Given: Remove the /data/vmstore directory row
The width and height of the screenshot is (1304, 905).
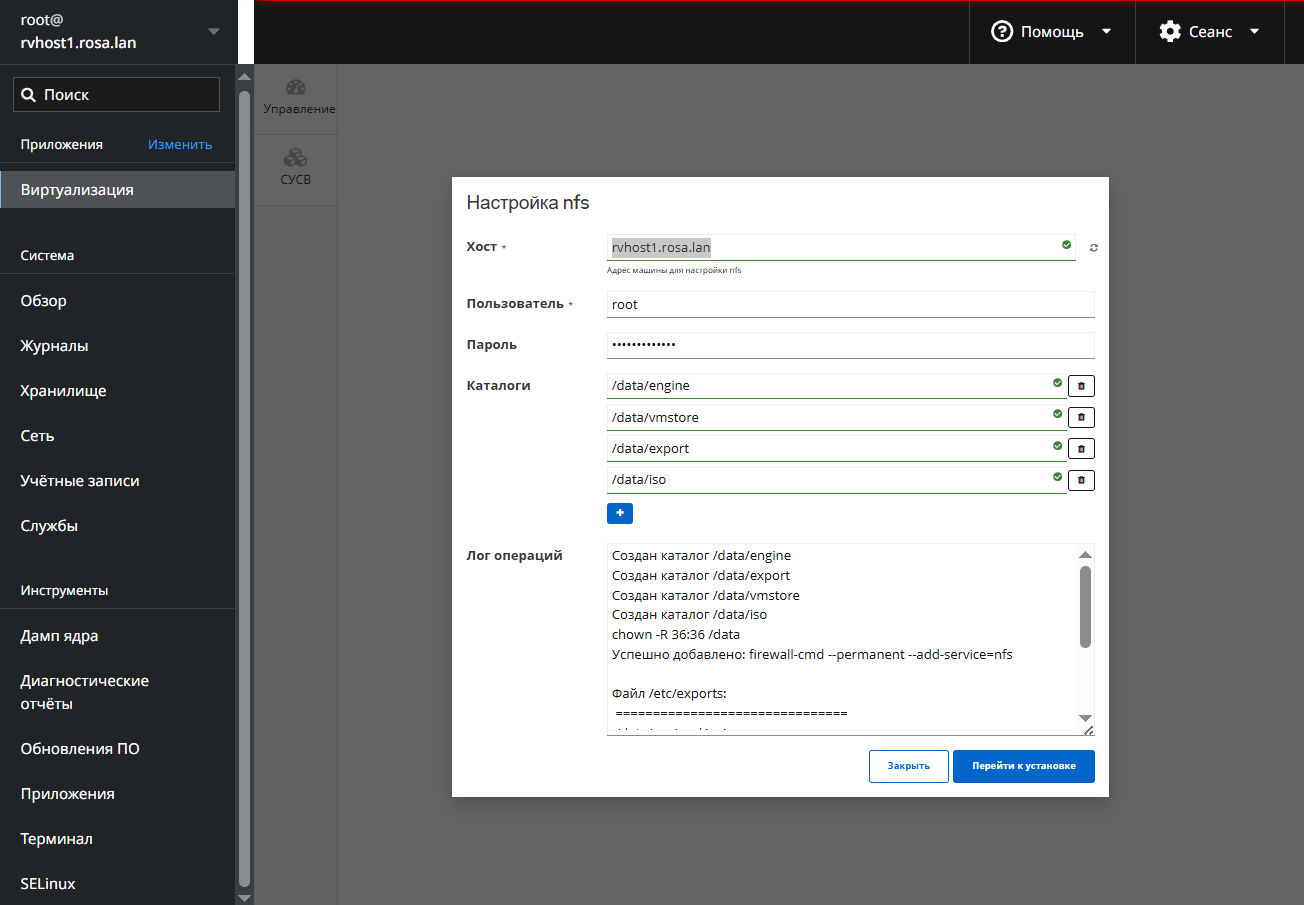Looking at the screenshot, I should [1081, 418].
